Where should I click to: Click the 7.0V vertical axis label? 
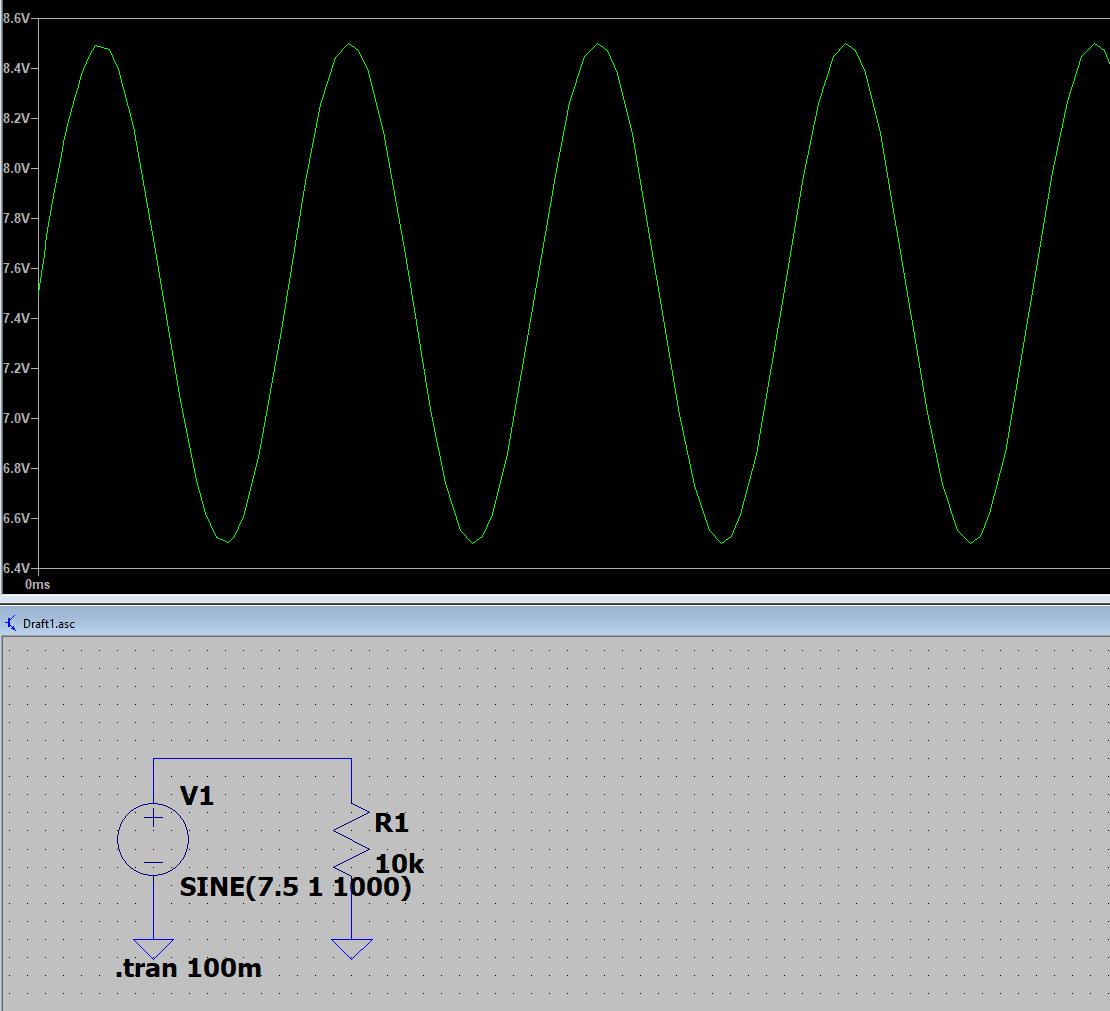16,418
